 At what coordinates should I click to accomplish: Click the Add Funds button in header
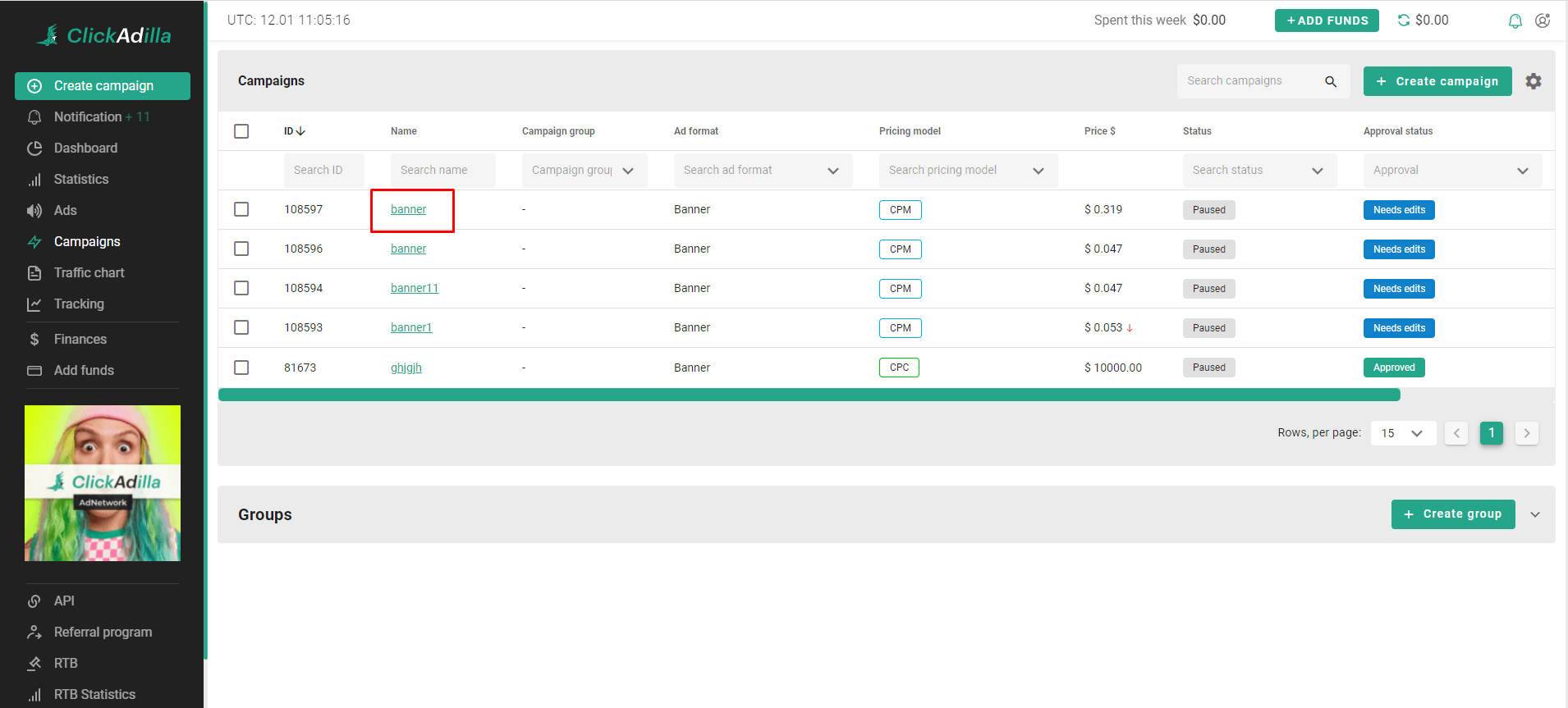coord(1326,21)
